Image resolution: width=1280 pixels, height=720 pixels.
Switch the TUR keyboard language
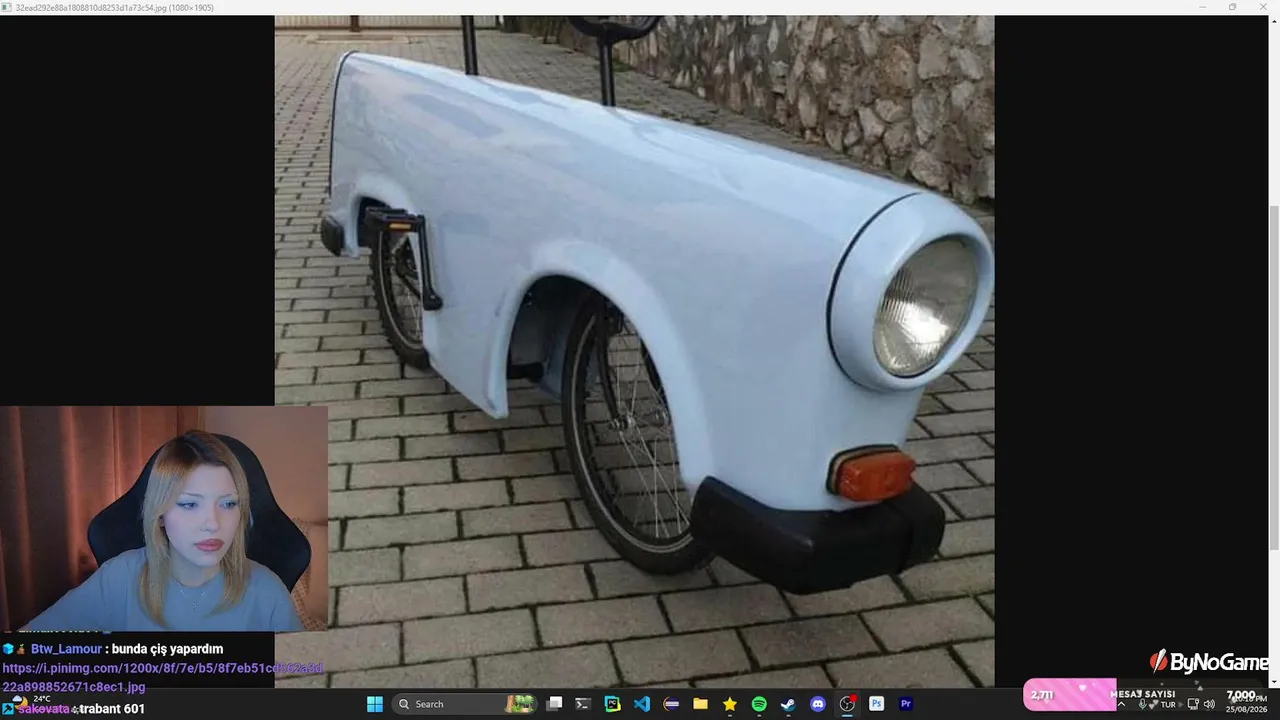[1168, 705]
